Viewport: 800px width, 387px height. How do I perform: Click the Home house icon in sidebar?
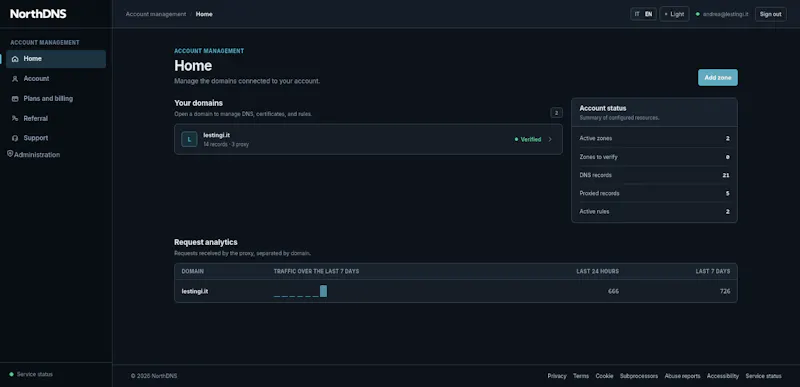(x=15, y=59)
